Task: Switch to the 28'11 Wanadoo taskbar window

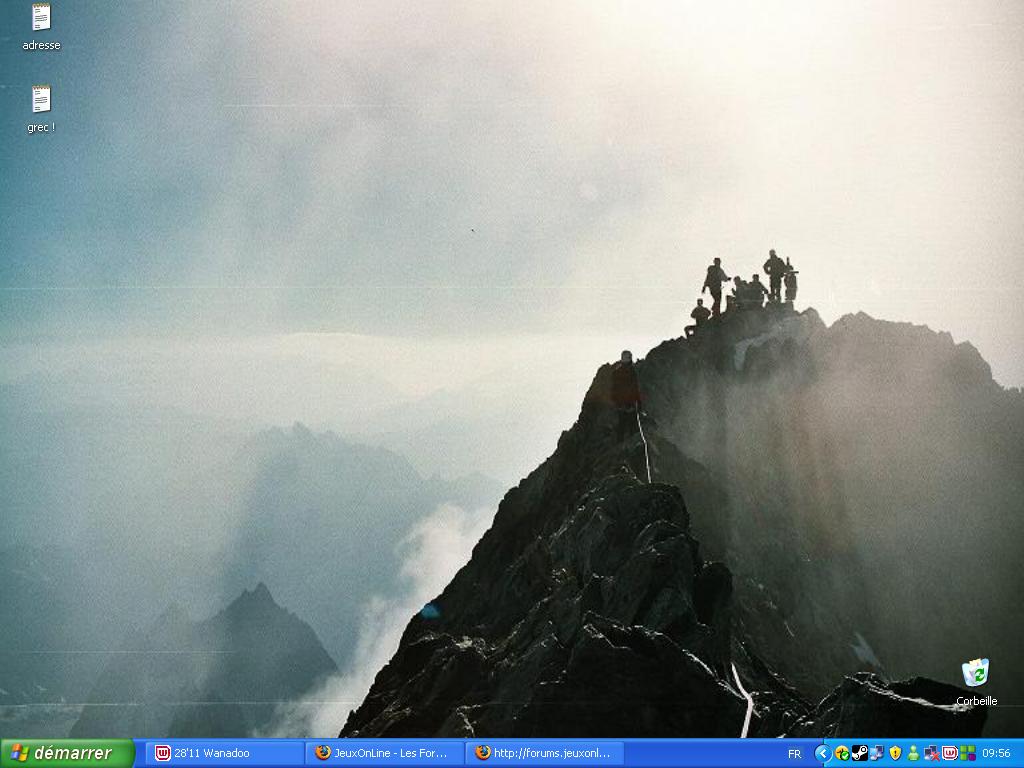Action: (223, 753)
